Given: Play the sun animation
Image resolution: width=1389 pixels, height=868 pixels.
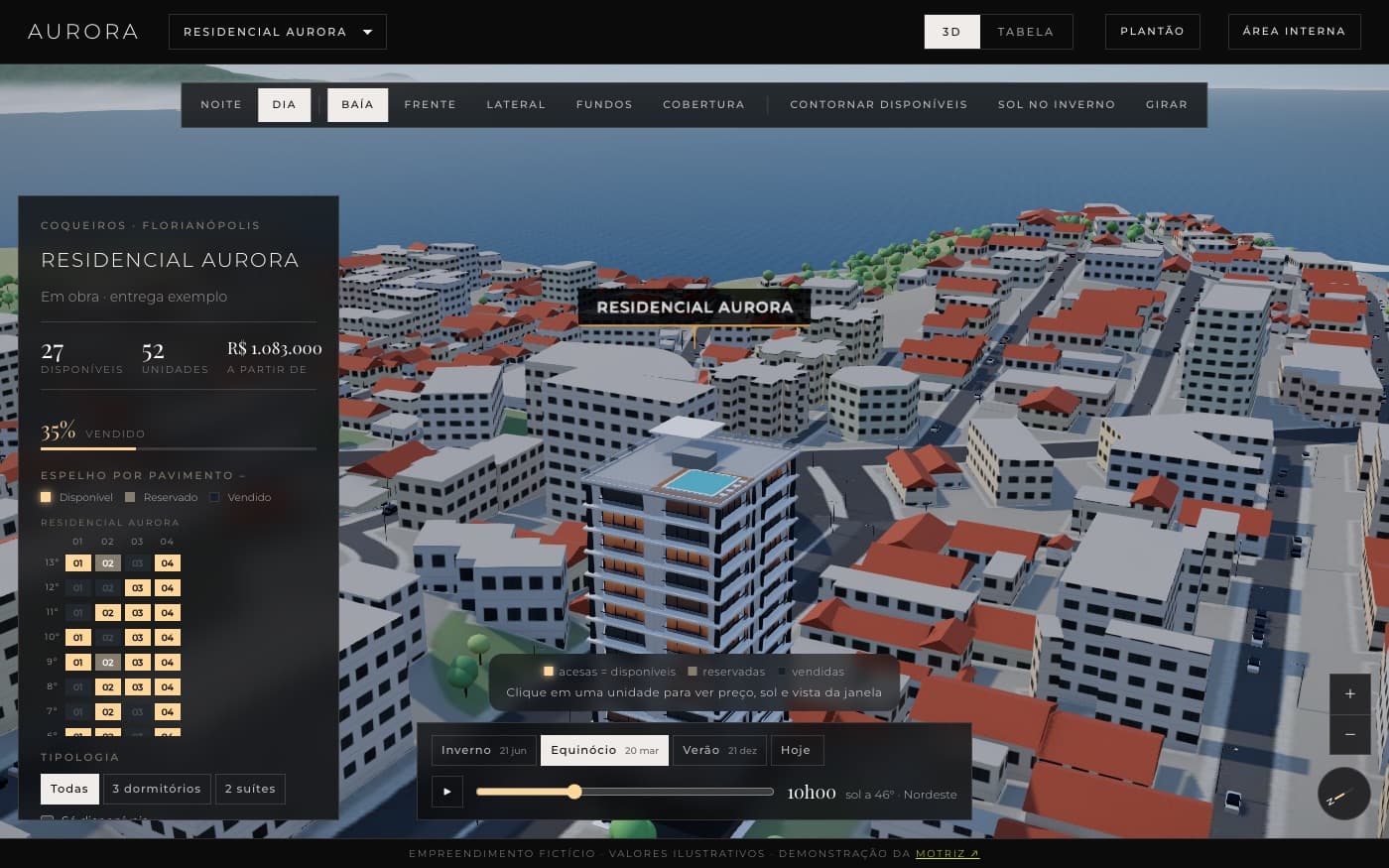Looking at the screenshot, I should pos(447,792).
